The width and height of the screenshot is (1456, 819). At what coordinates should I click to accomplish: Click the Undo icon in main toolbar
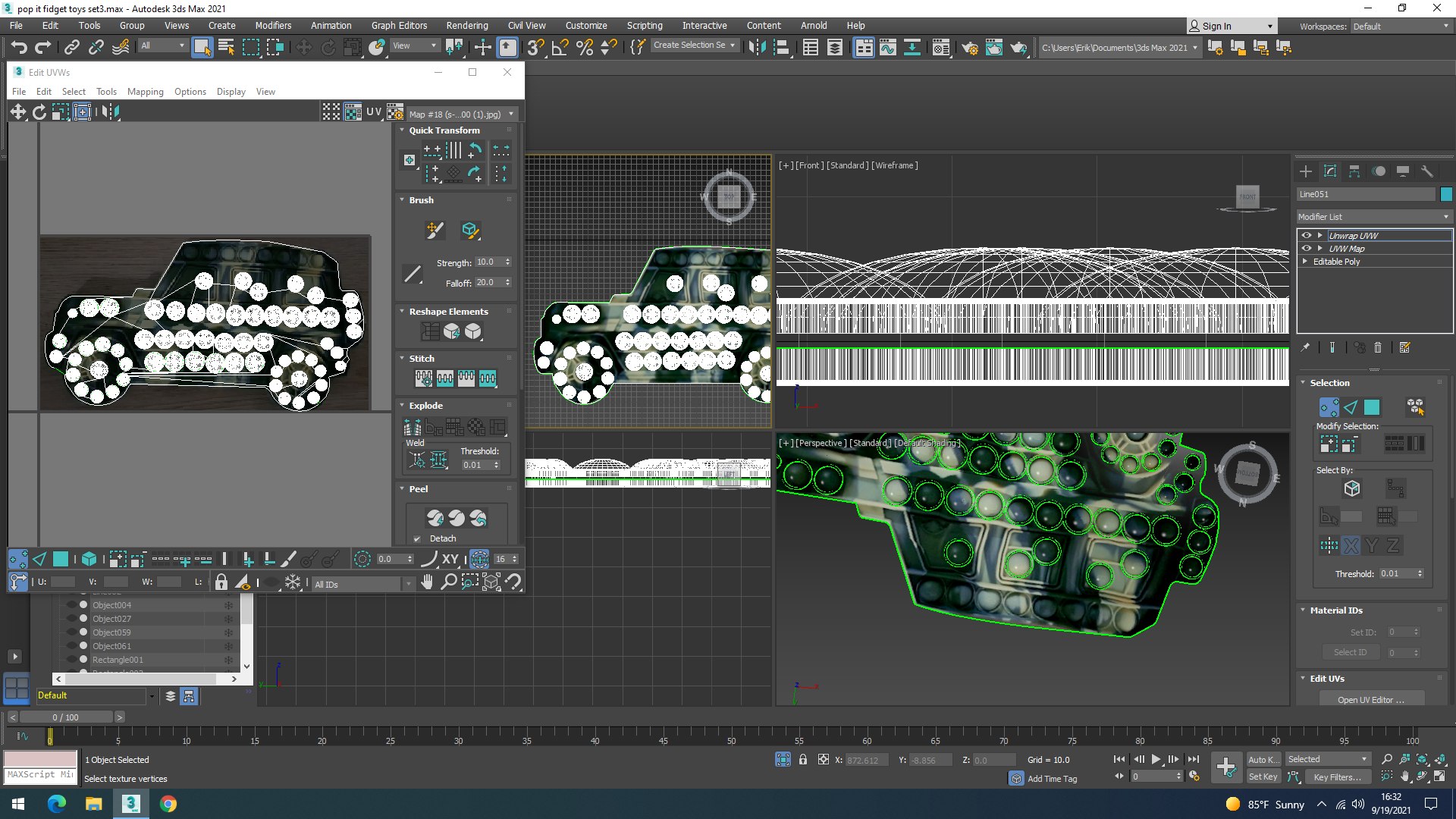(x=19, y=48)
